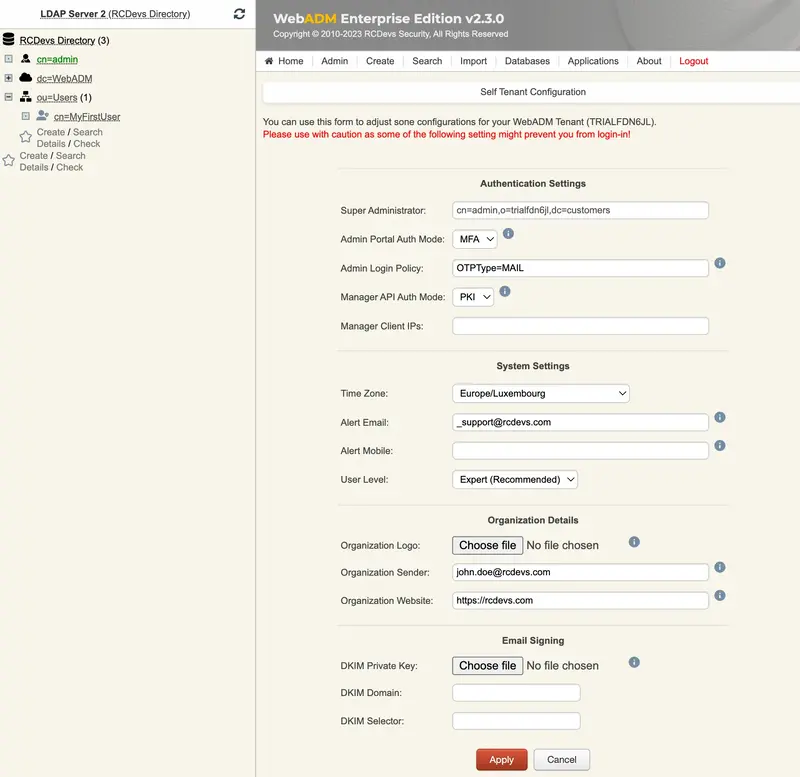Click Details under cn=MyFirstUser
Viewport: 800px width, 777px height.
click(51, 144)
